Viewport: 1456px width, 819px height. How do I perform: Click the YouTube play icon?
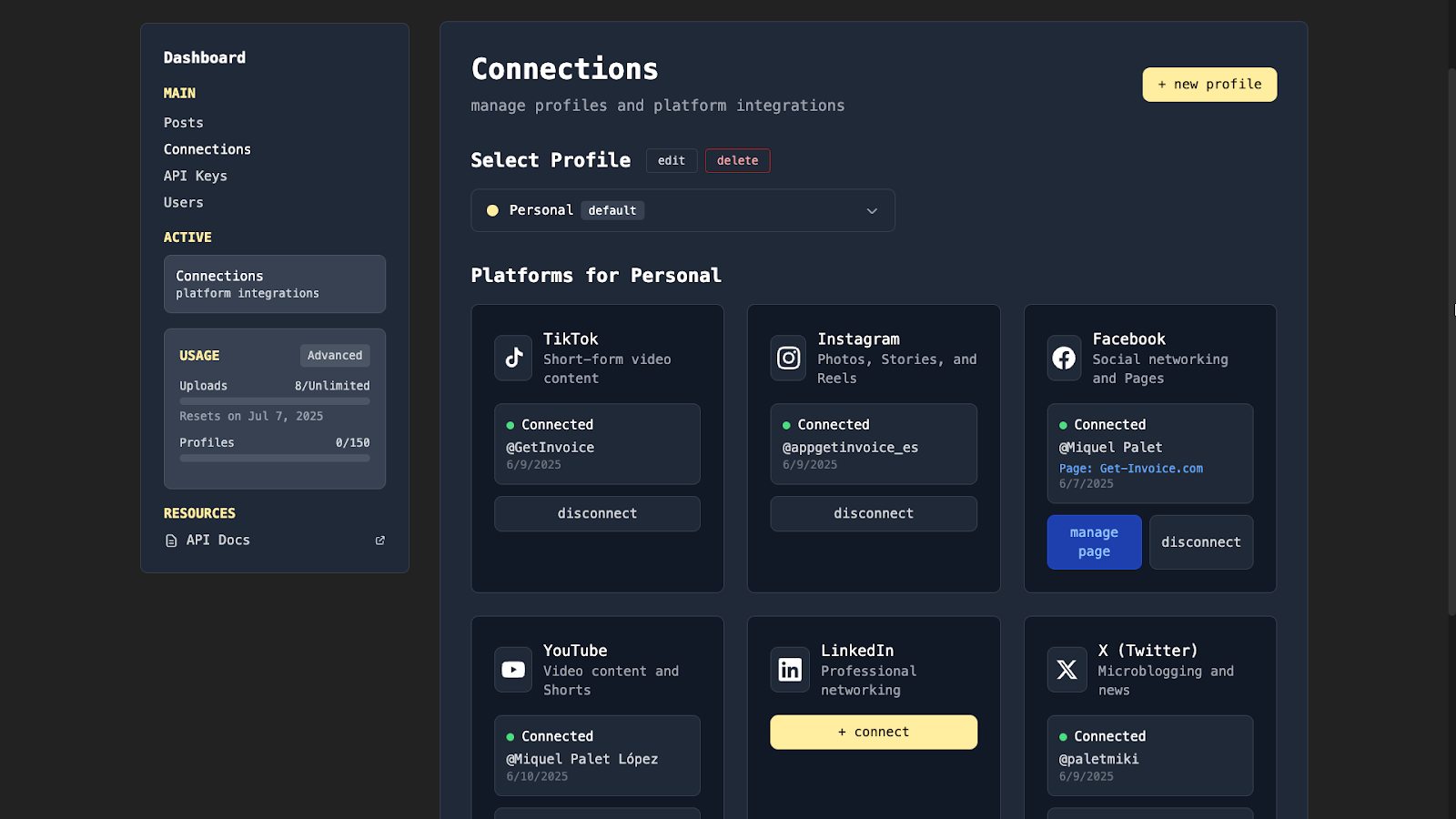click(x=512, y=669)
